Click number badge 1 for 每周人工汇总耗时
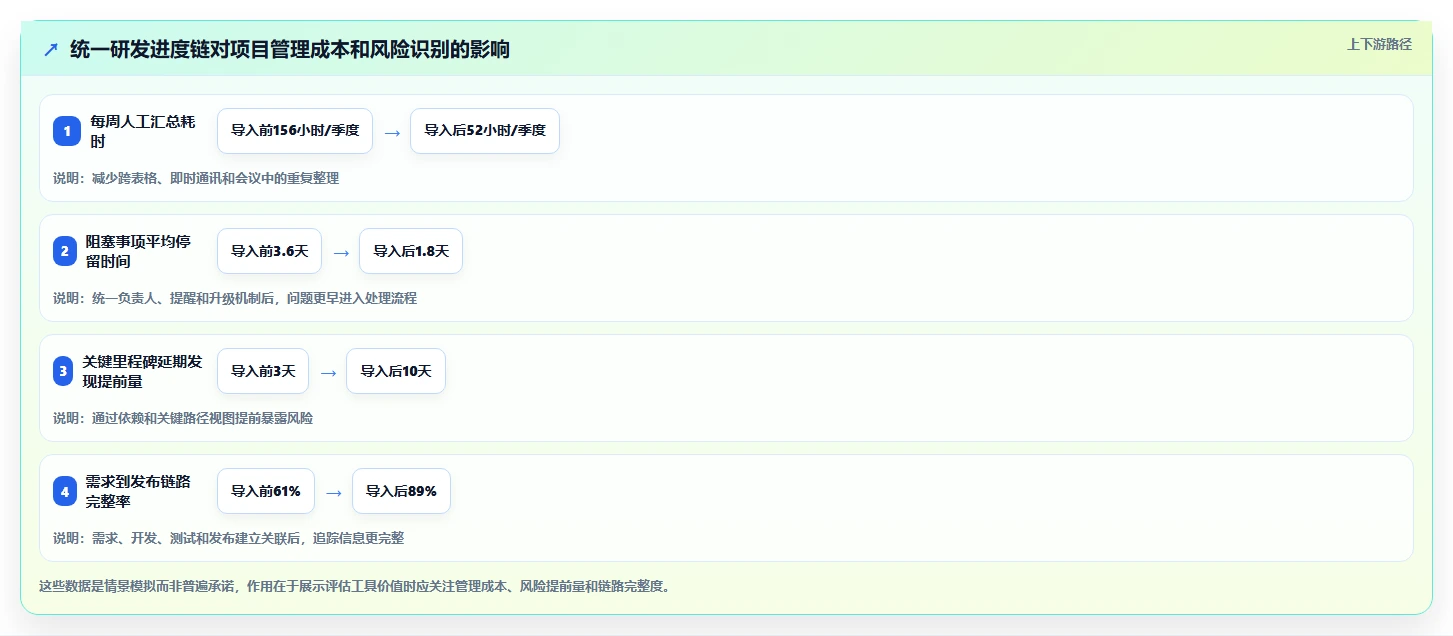Image resolution: width=1453 pixels, height=636 pixels. click(x=67, y=131)
